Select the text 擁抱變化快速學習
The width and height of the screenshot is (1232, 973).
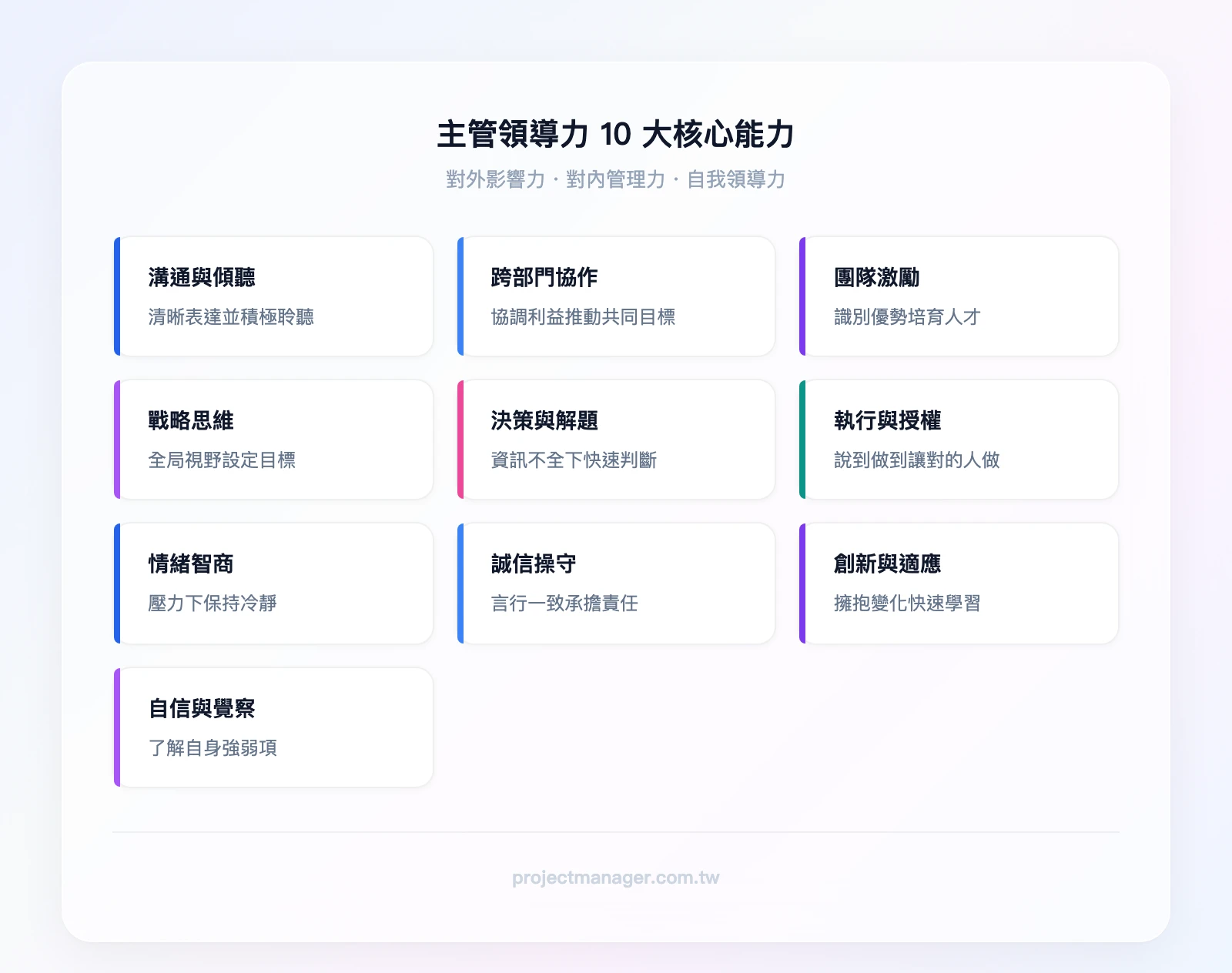click(x=907, y=604)
